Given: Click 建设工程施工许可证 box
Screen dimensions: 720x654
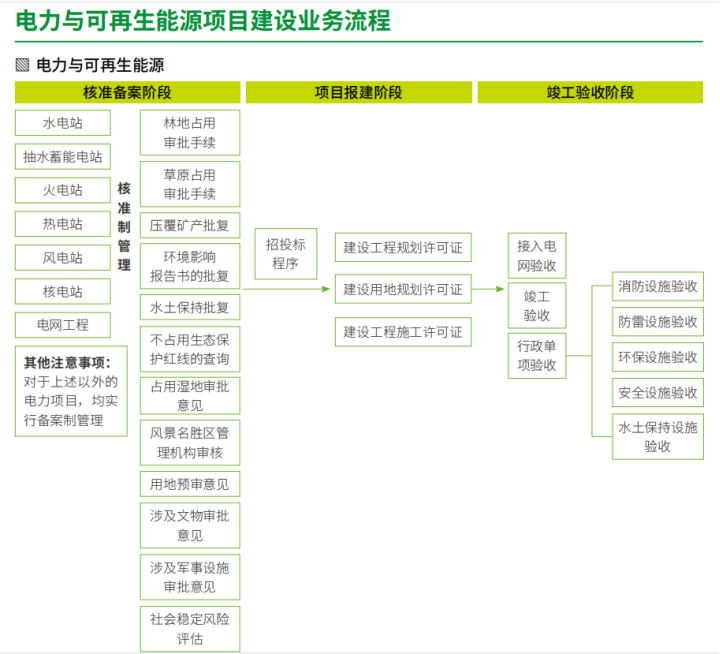Looking at the screenshot, I should (403, 332).
